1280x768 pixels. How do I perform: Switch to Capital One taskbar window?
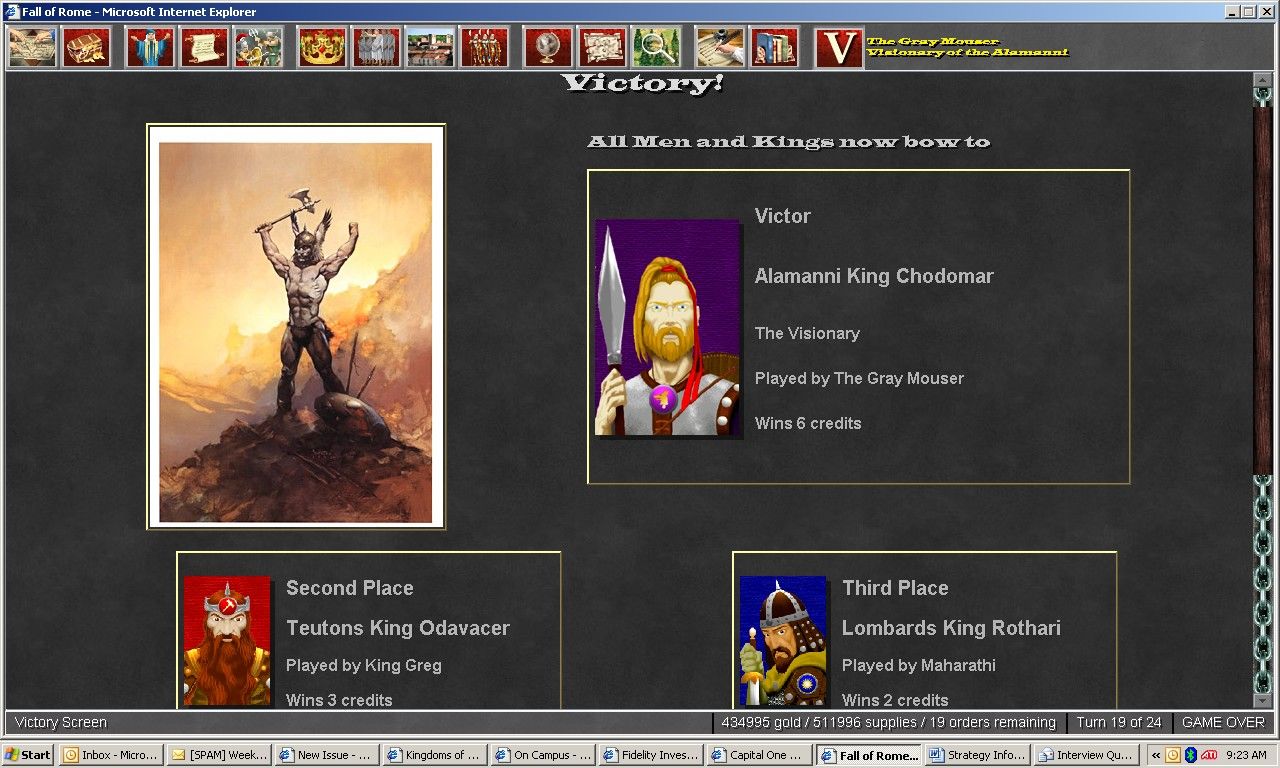coord(758,755)
